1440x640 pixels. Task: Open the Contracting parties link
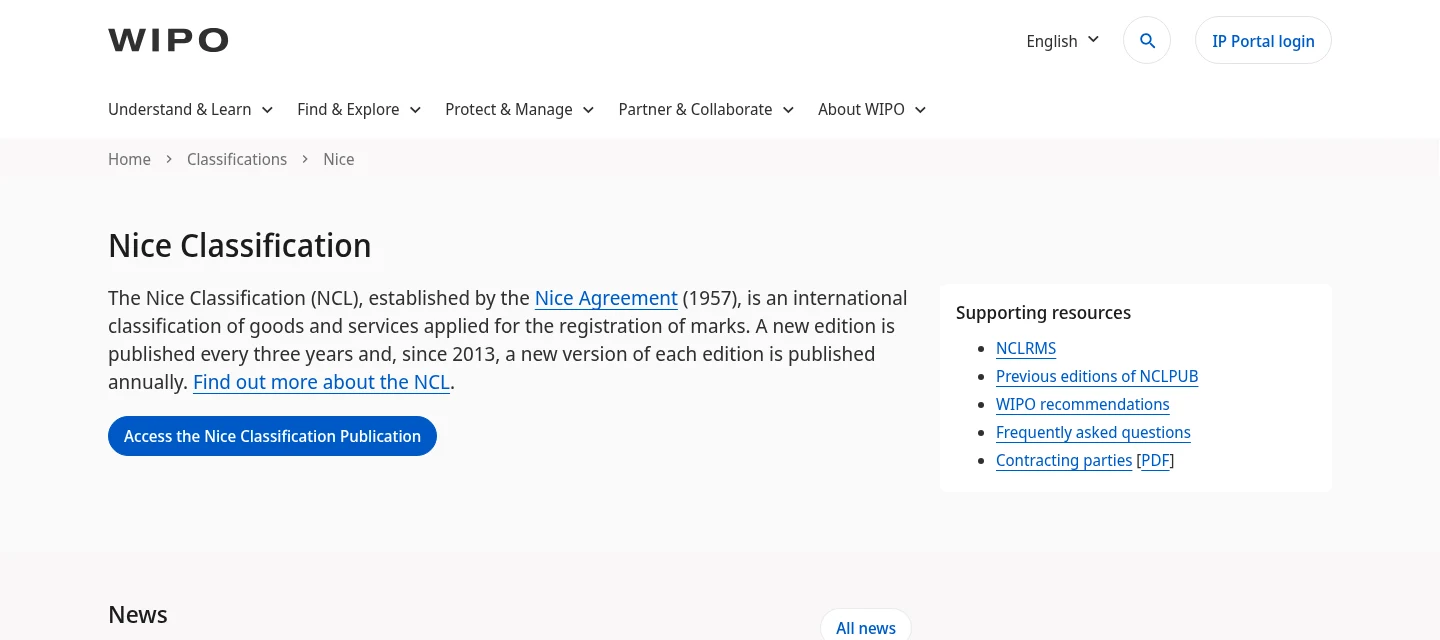point(1064,461)
